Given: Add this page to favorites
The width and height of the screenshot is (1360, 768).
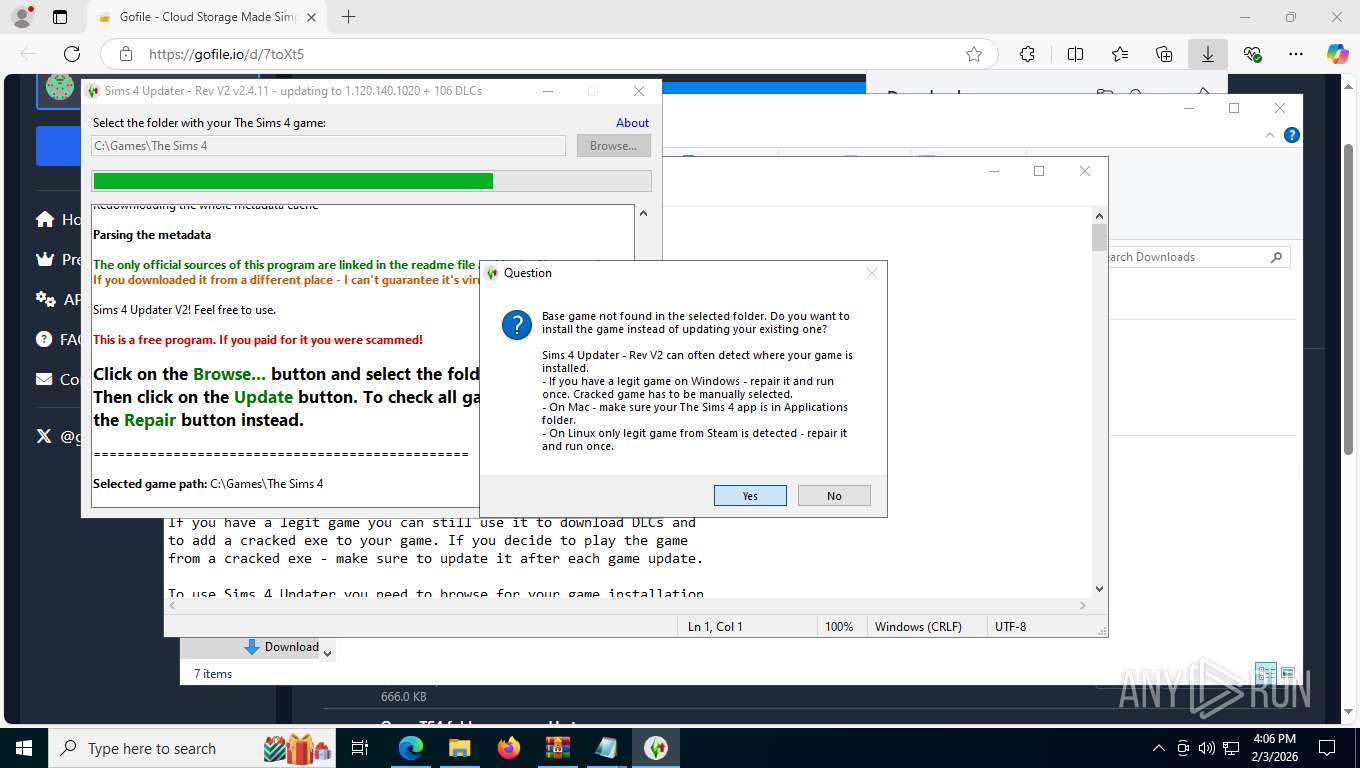Looking at the screenshot, I should (973, 54).
